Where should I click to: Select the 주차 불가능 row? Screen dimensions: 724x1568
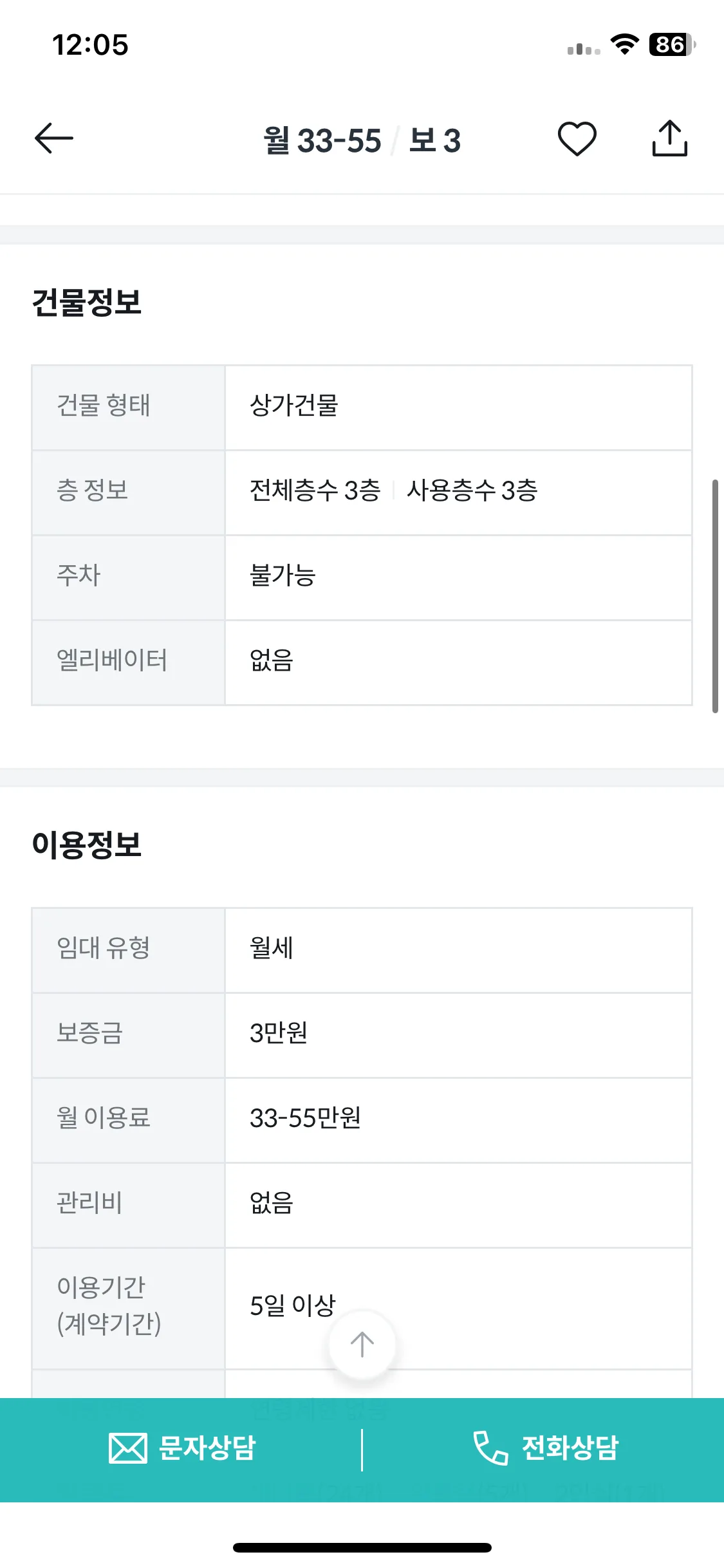click(362, 577)
